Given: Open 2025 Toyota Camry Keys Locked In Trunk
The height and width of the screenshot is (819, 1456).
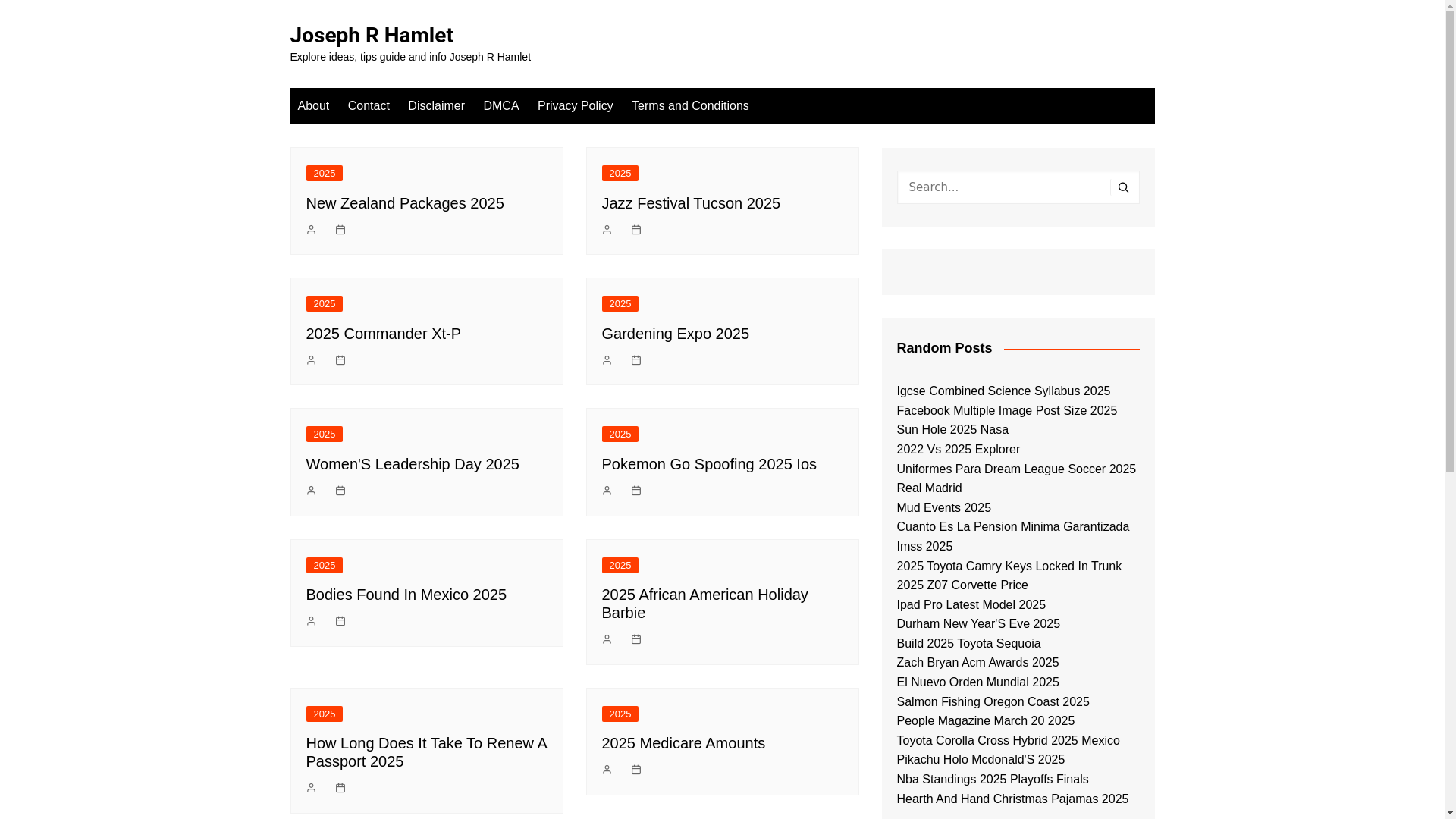Looking at the screenshot, I should point(1009,566).
